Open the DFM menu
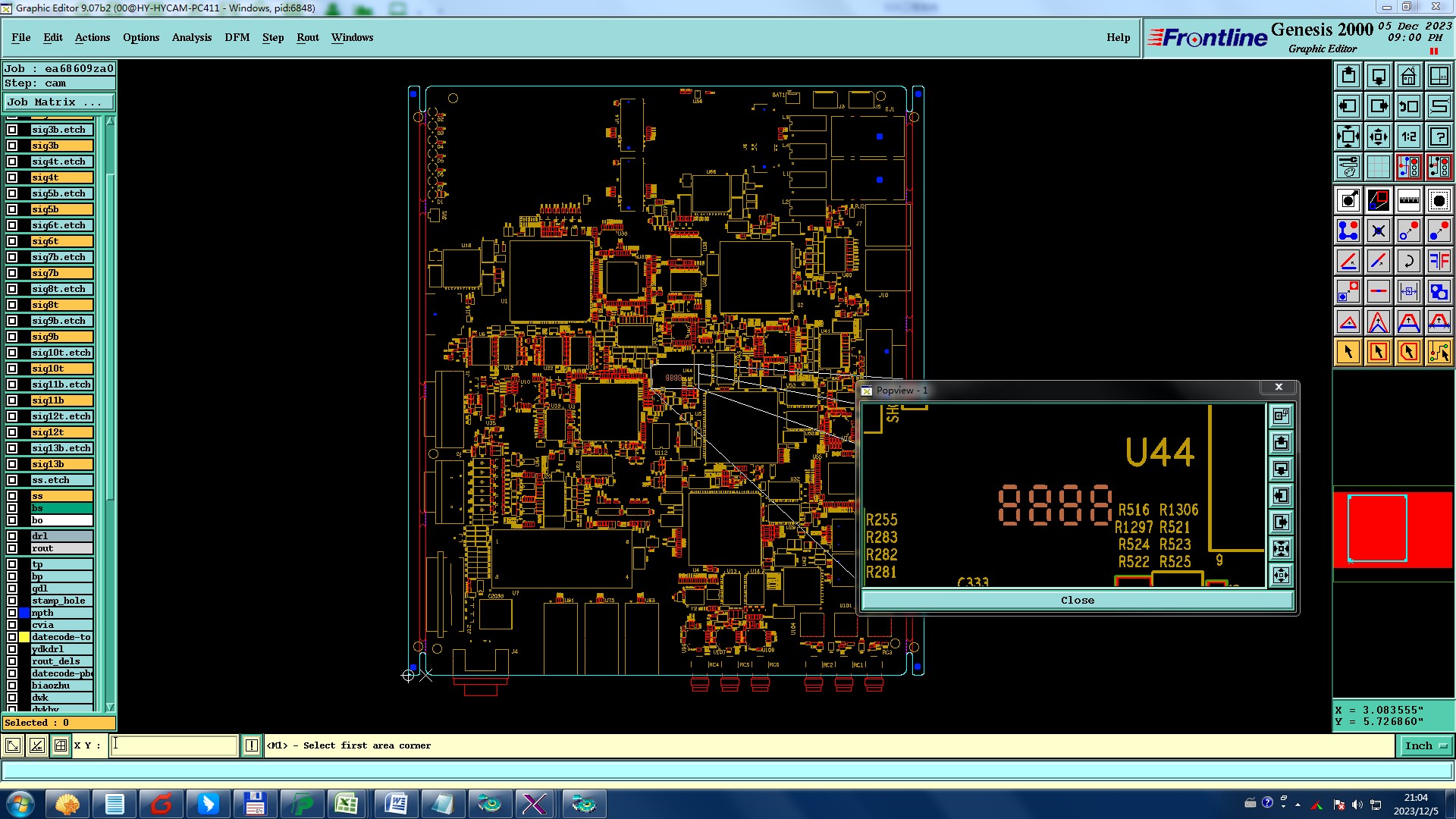Image resolution: width=1456 pixels, height=819 pixels. pyautogui.click(x=237, y=37)
